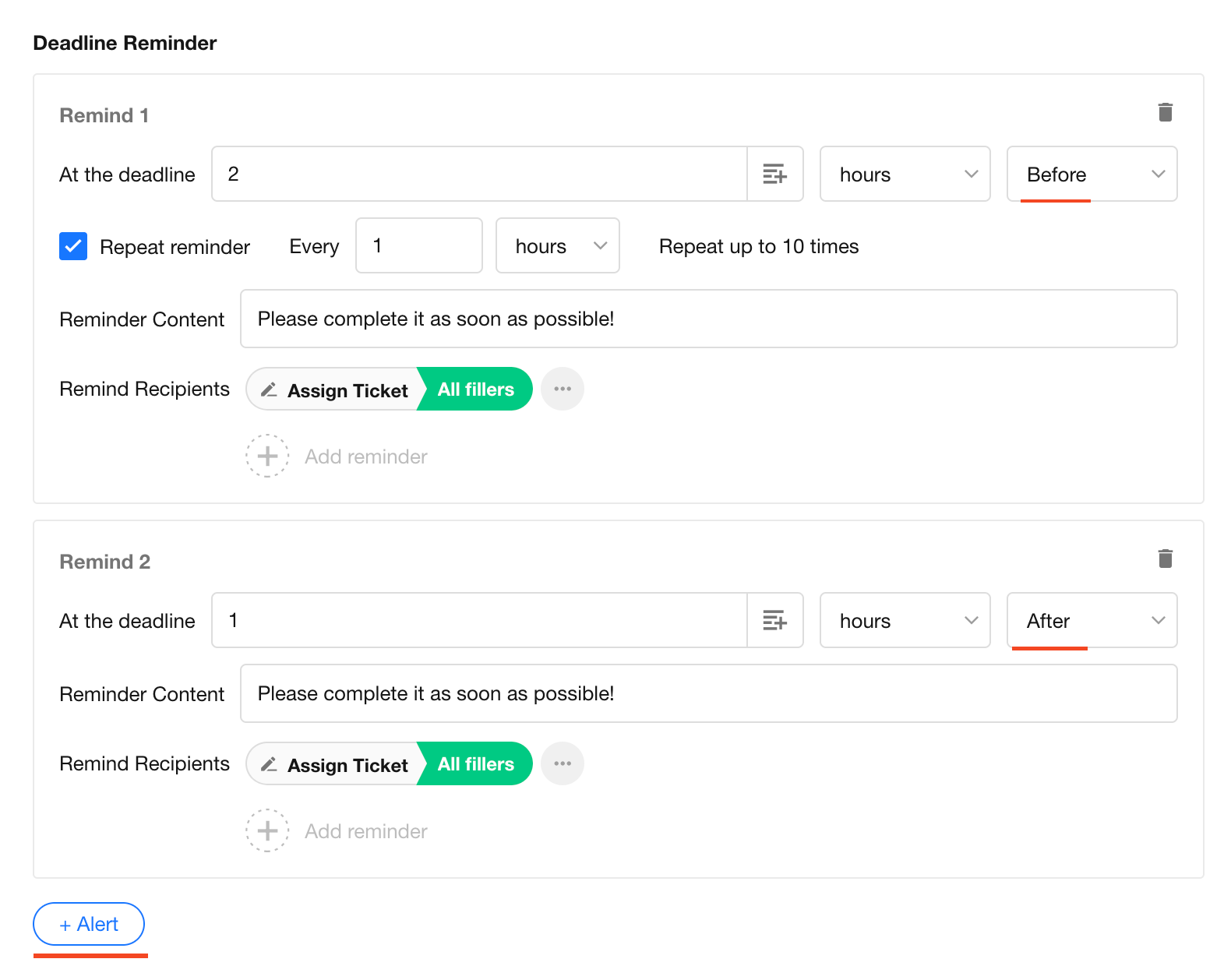Open the After dropdown in Remind 2
The image size is (1231, 980).
tap(1091, 620)
